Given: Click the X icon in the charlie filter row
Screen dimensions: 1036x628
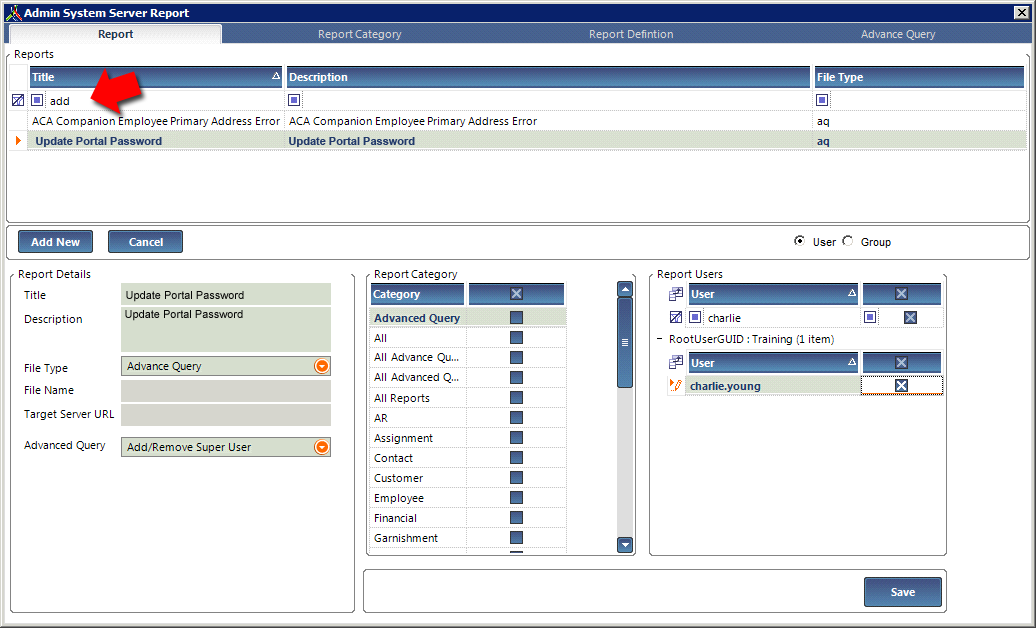Looking at the screenshot, I should pos(910,317).
